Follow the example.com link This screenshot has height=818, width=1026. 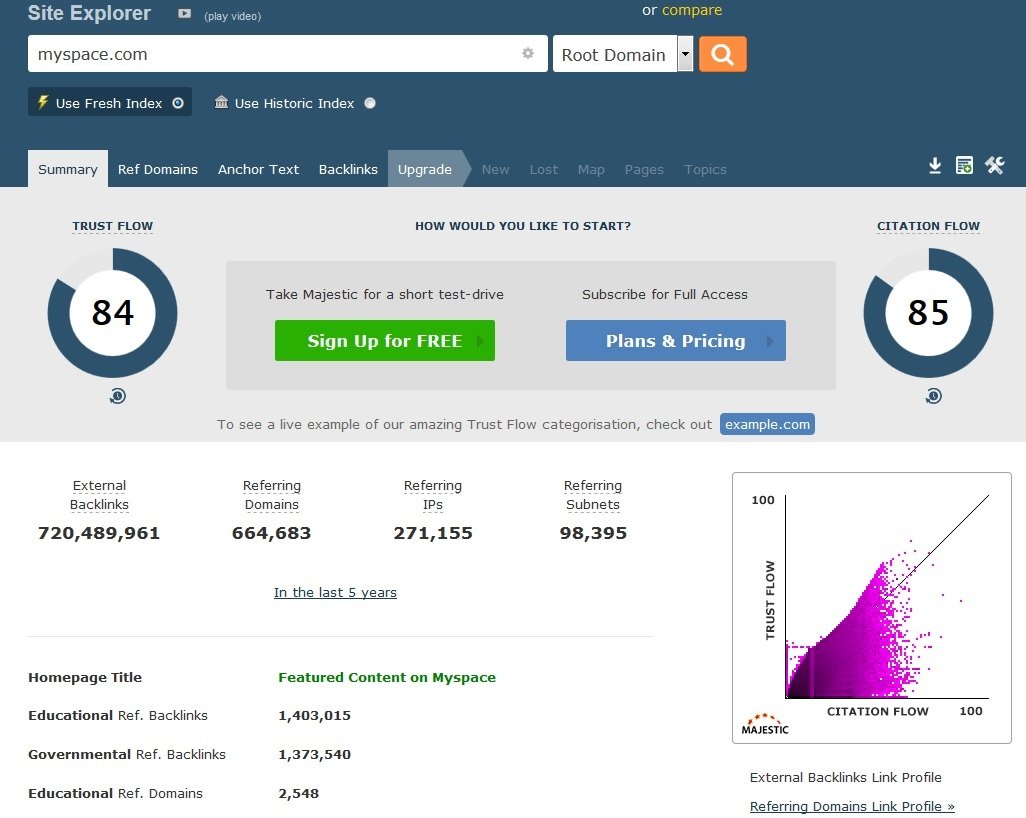pos(768,424)
